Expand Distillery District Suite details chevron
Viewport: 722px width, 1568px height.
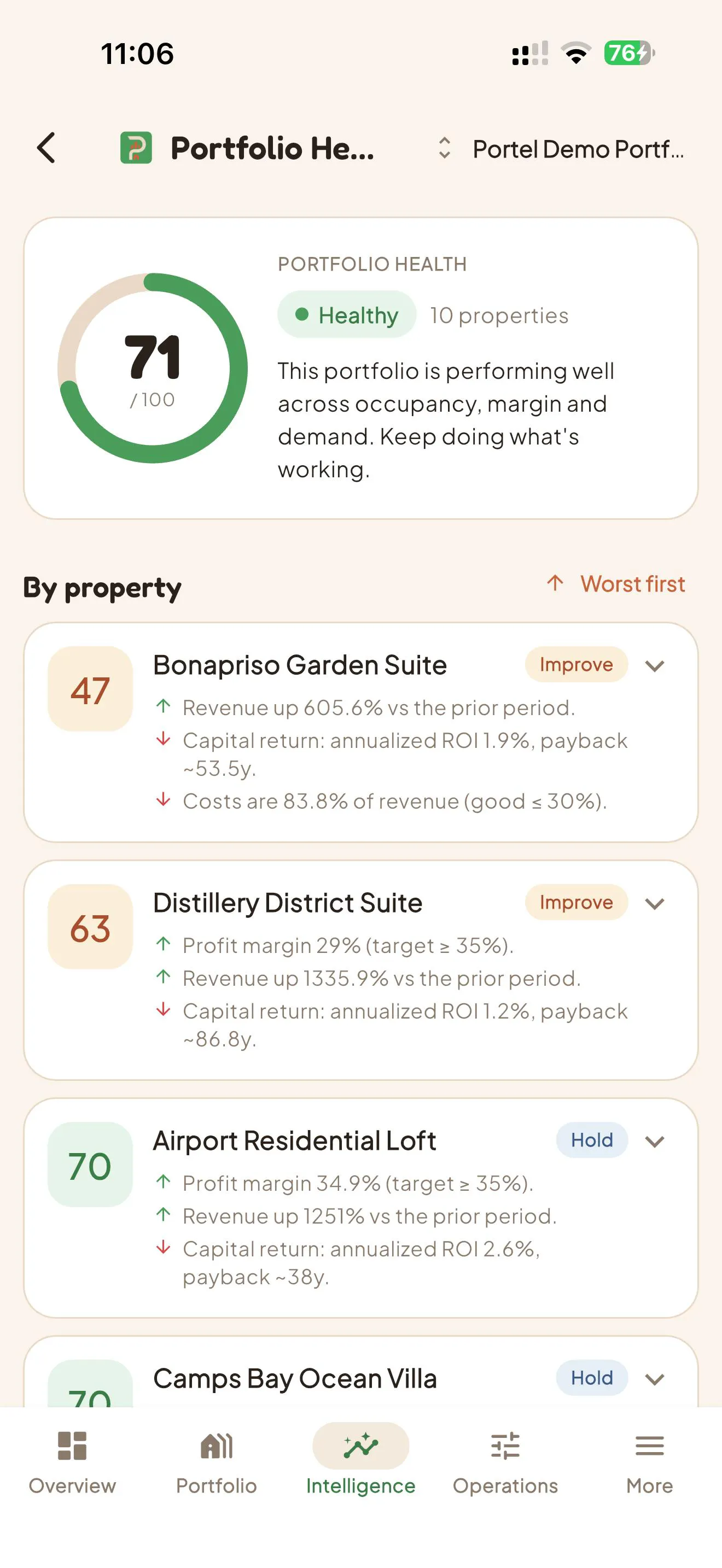654,904
